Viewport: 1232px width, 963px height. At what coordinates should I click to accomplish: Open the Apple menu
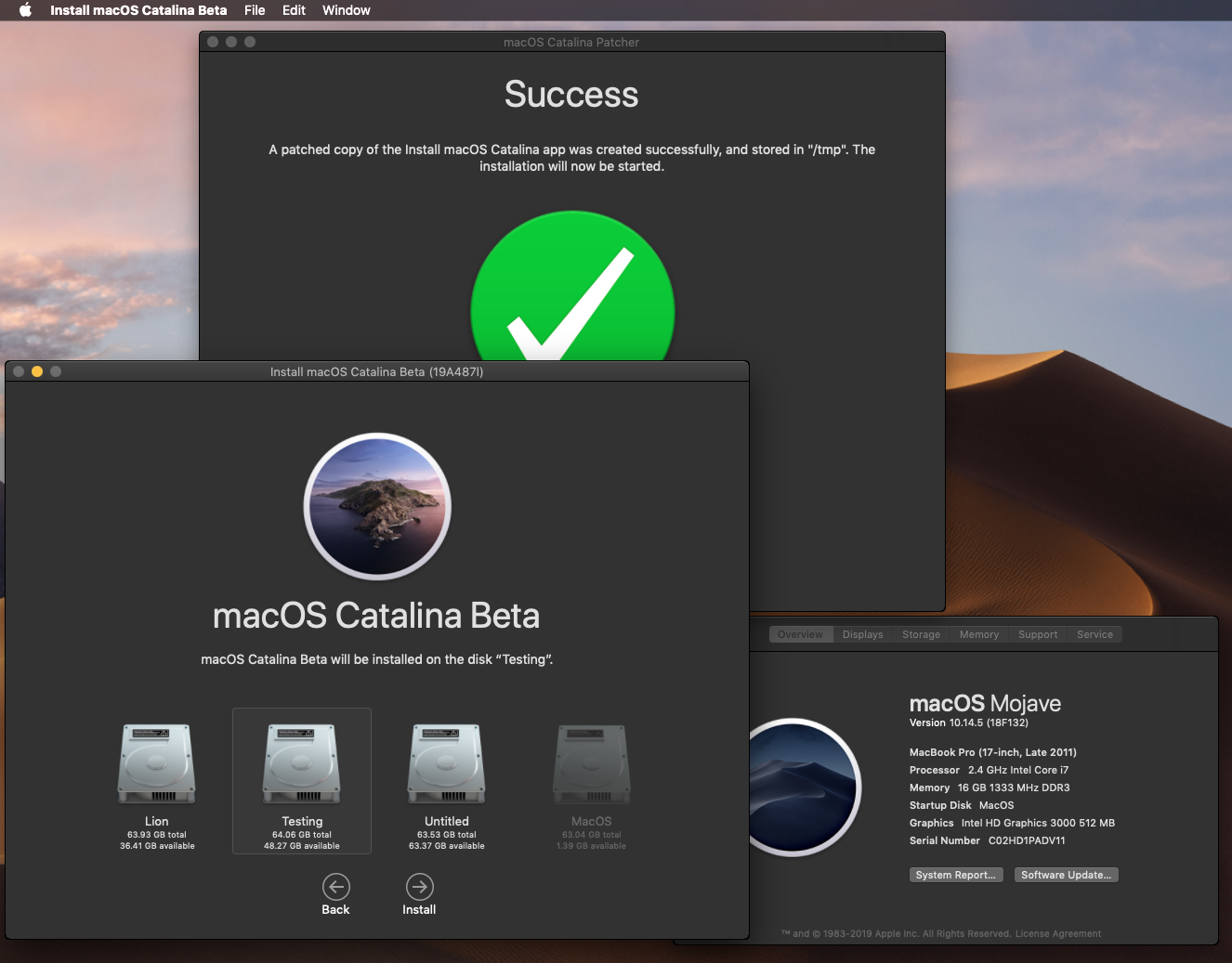25,10
